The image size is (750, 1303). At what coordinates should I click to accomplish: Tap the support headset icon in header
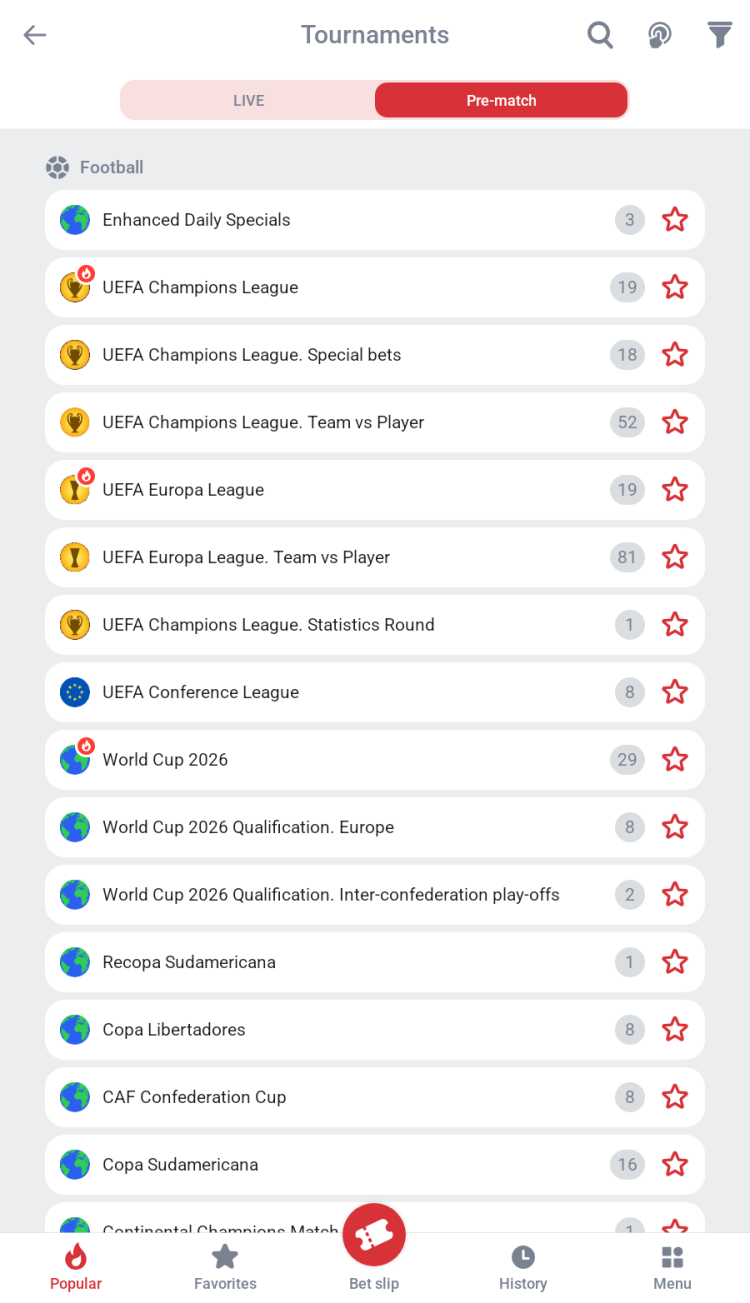[x=659, y=35]
